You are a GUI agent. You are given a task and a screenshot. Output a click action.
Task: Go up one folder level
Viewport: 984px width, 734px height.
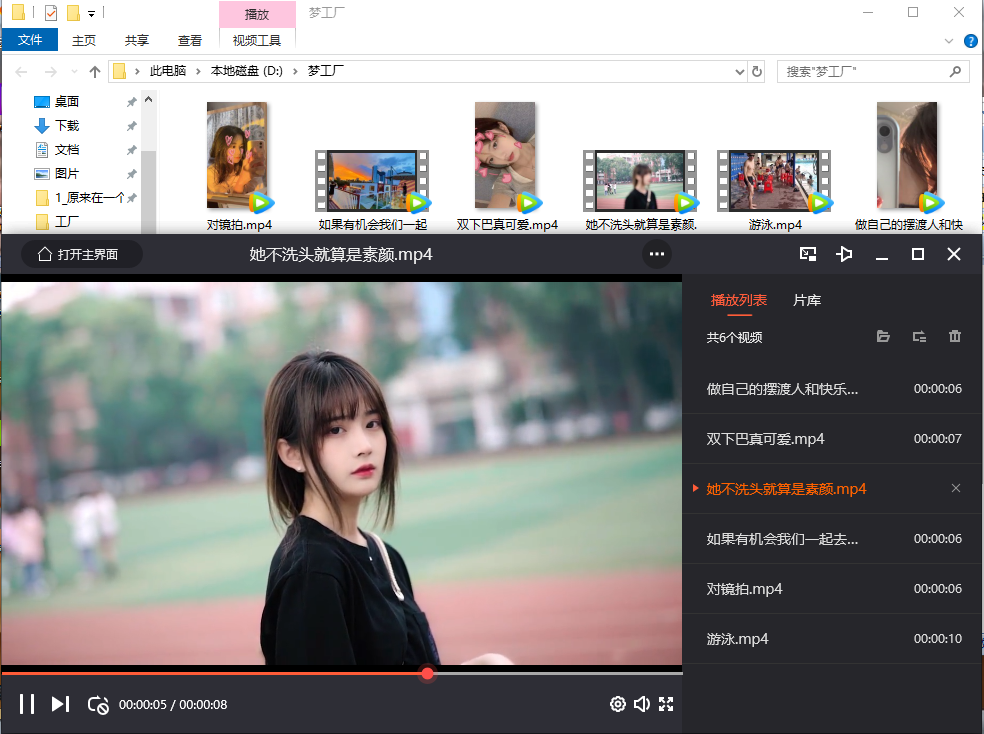95,72
